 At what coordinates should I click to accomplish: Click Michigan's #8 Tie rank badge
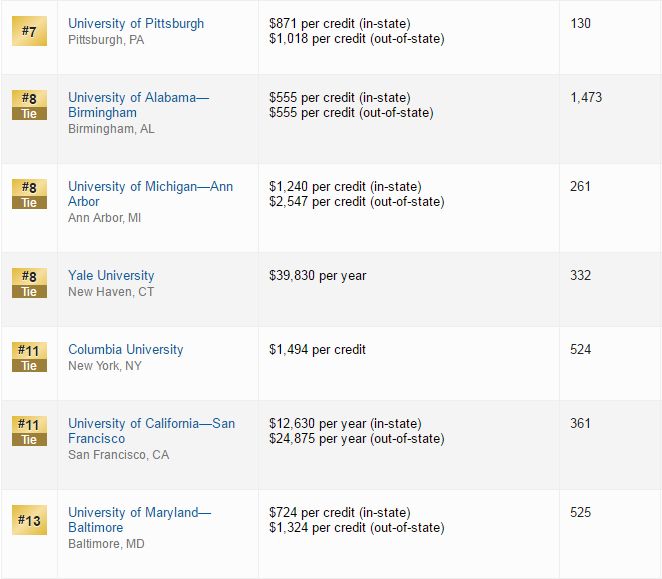point(29,194)
